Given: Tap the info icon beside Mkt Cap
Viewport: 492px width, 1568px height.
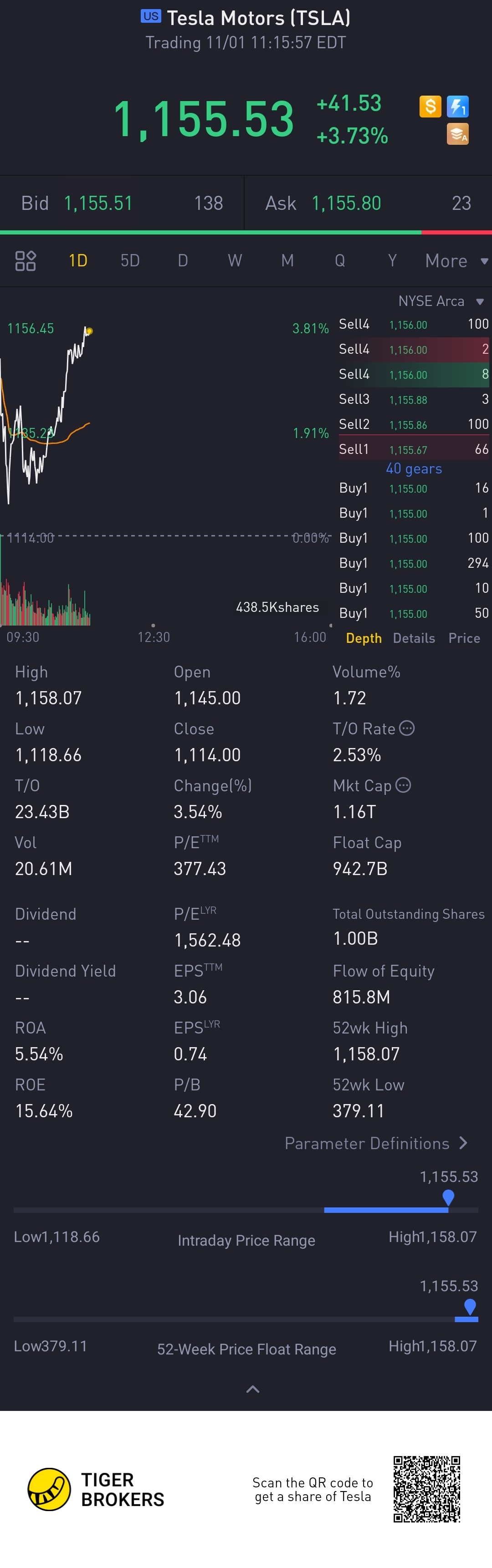Looking at the screenshot, I should tap(403, 785).
